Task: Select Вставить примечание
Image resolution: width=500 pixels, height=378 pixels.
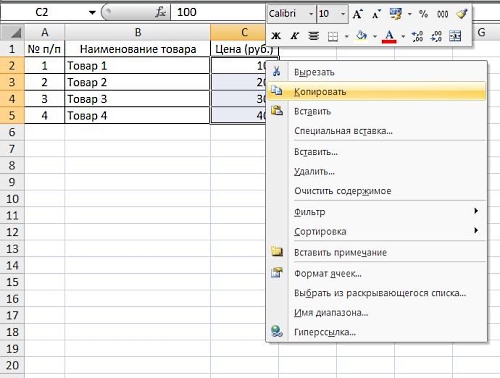Action: pos(377,252)
